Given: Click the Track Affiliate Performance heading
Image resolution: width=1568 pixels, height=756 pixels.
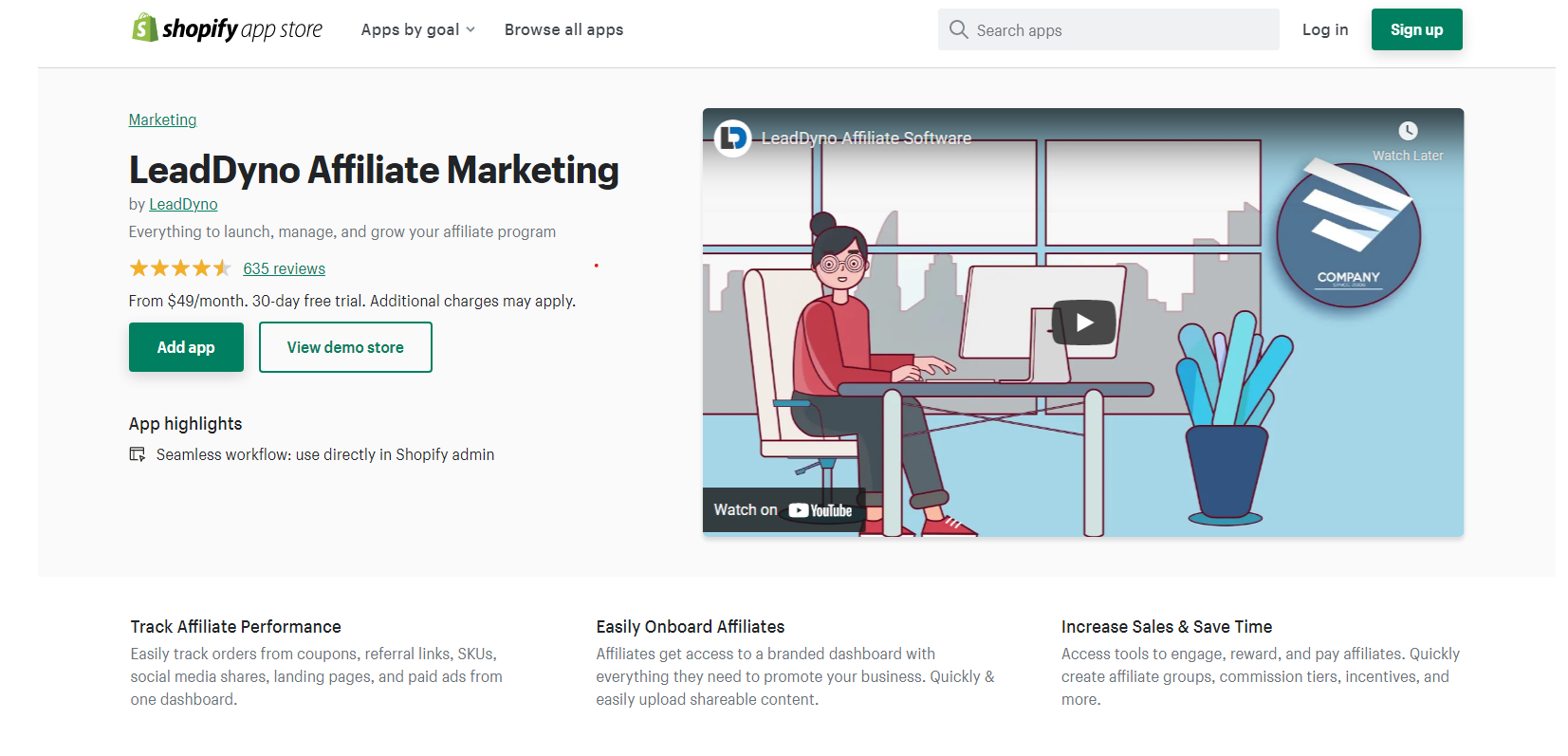Looking at the screenshot, I should tap(235, 627).
